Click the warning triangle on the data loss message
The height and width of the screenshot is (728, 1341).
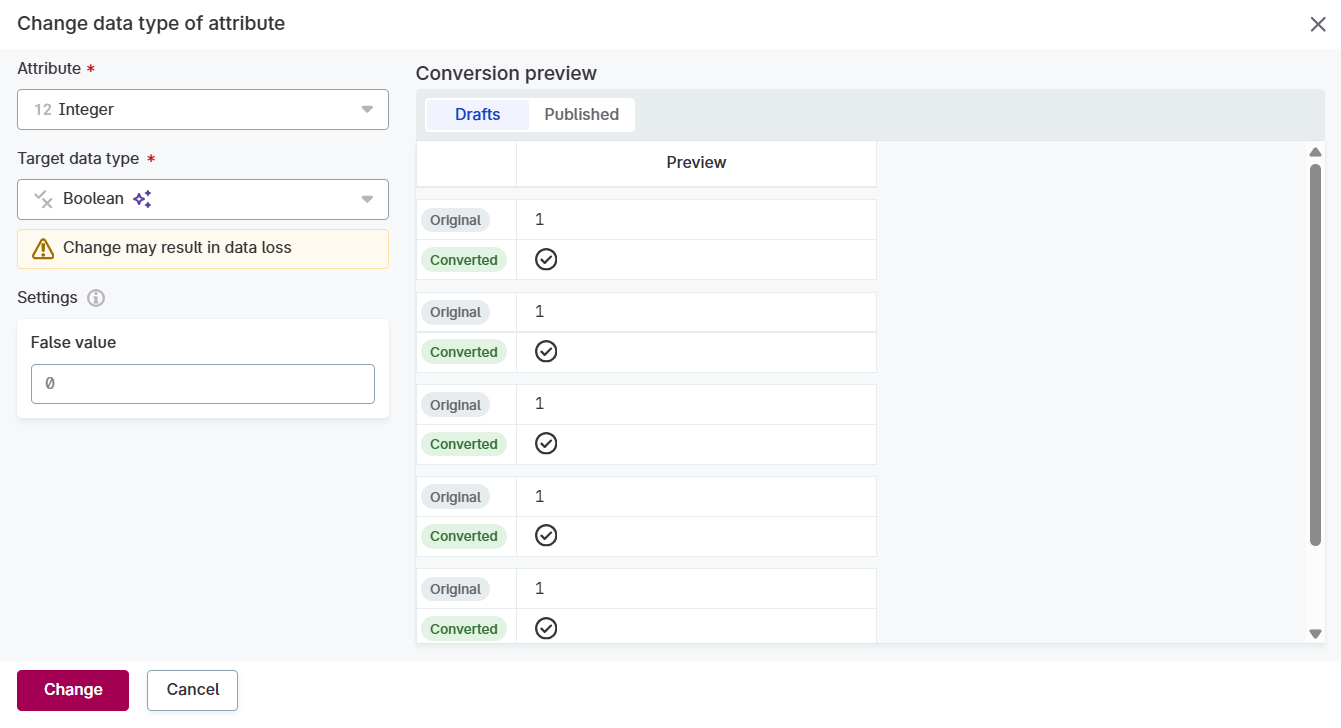point(41,248)
